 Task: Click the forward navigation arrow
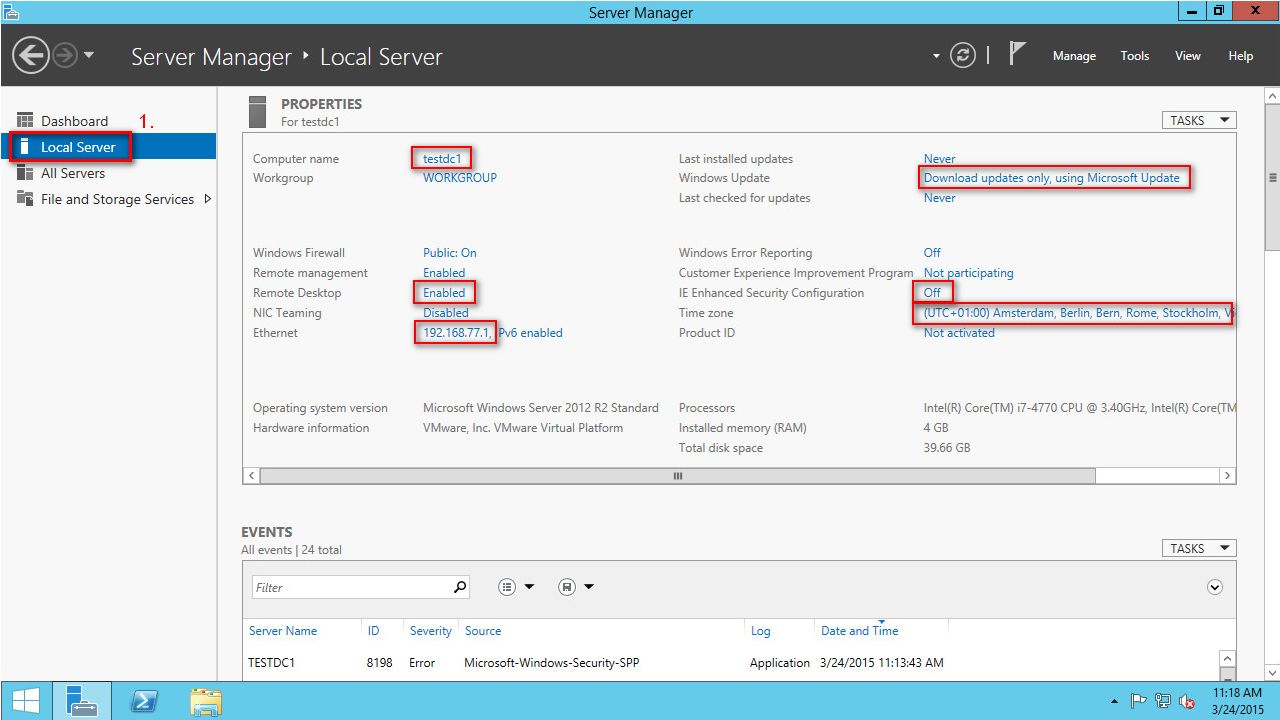pyautogui.click(x=65, y=56)
